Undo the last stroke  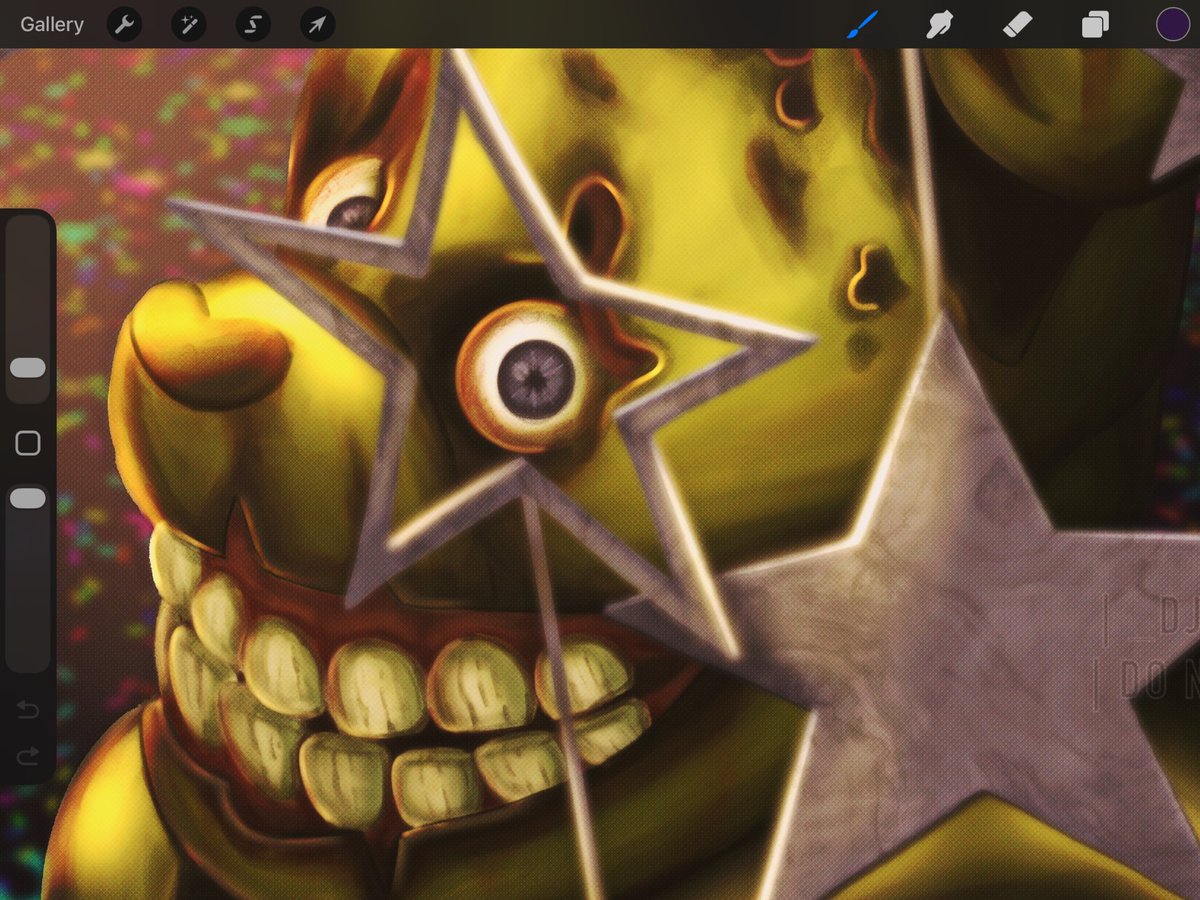point(28,710)
